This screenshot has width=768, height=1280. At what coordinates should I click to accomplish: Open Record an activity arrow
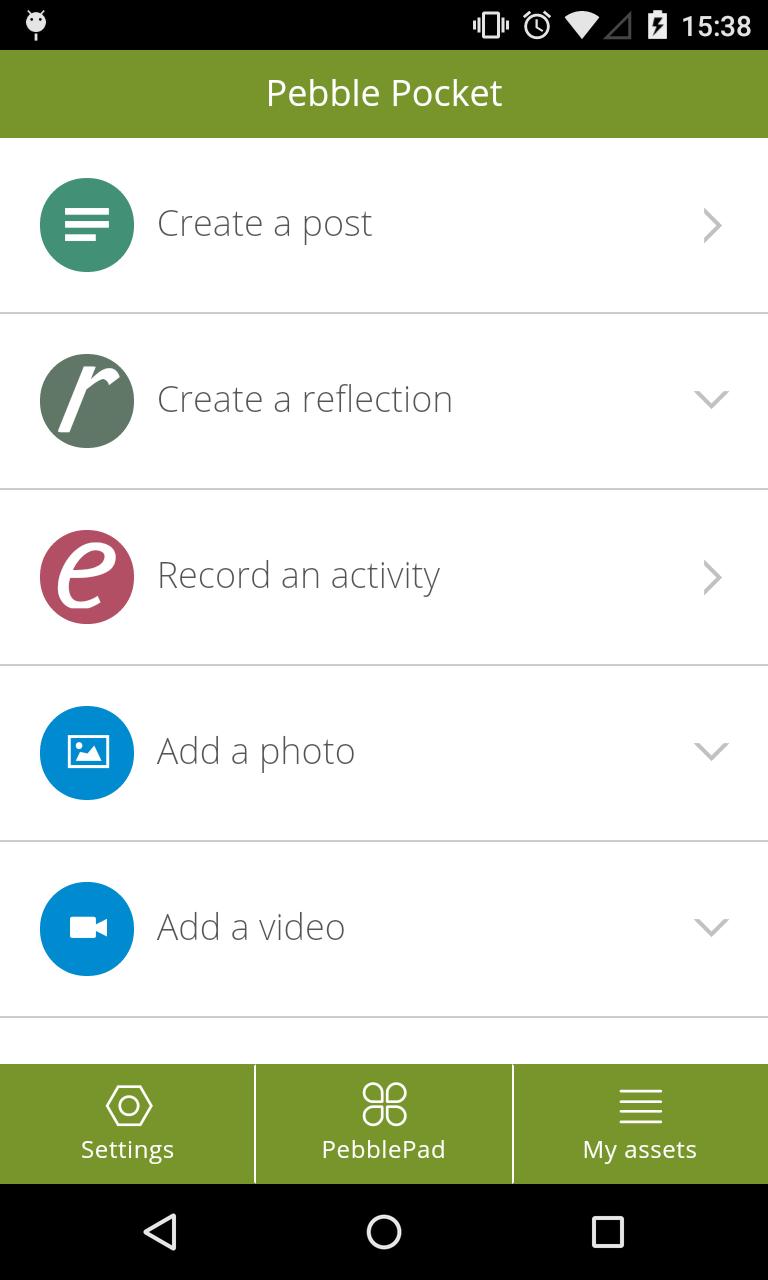(712, 578)
